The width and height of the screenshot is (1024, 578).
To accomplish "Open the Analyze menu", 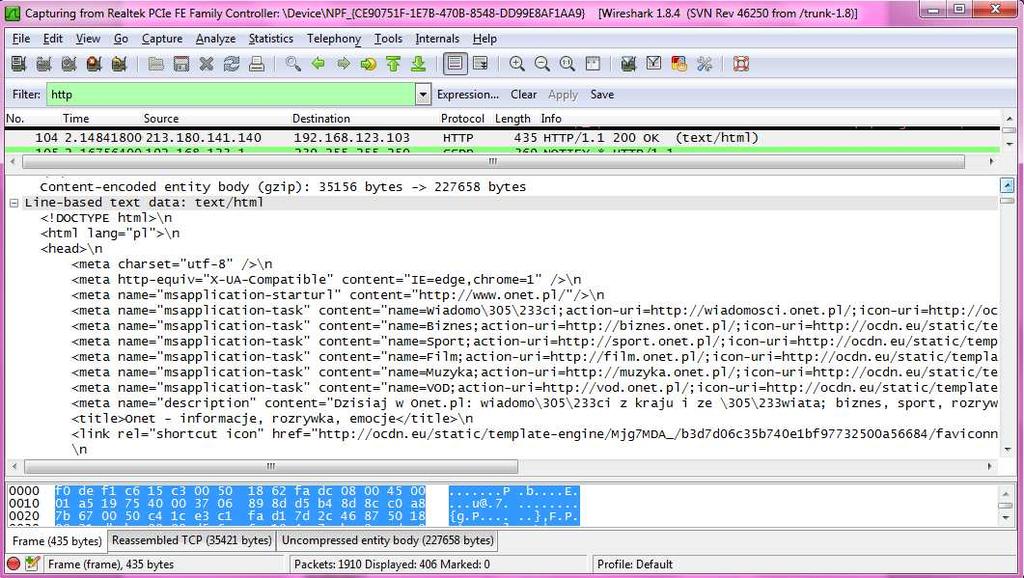I will [x=216, y=39].
